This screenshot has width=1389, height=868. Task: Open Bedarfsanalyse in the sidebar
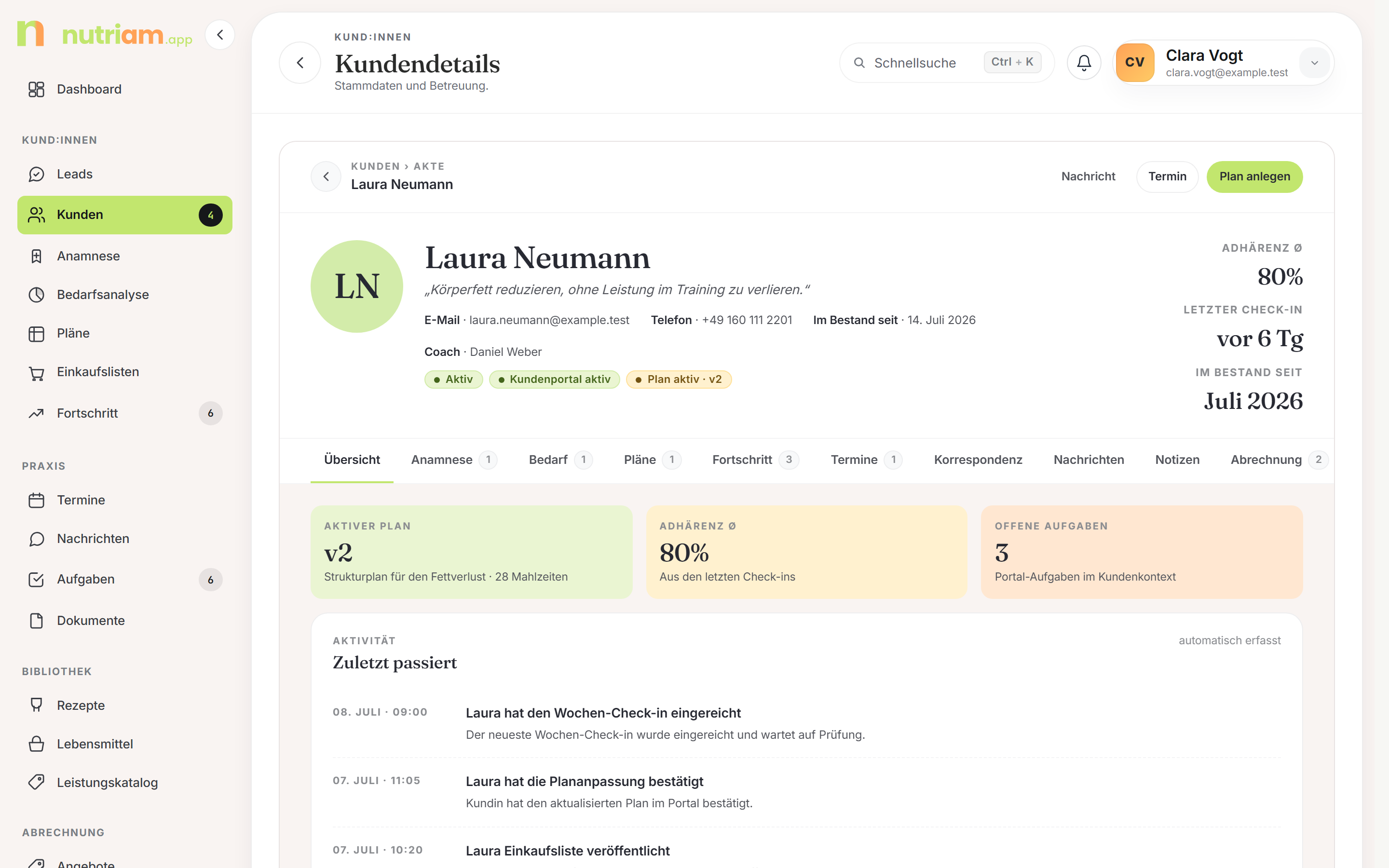coord(124,295)
